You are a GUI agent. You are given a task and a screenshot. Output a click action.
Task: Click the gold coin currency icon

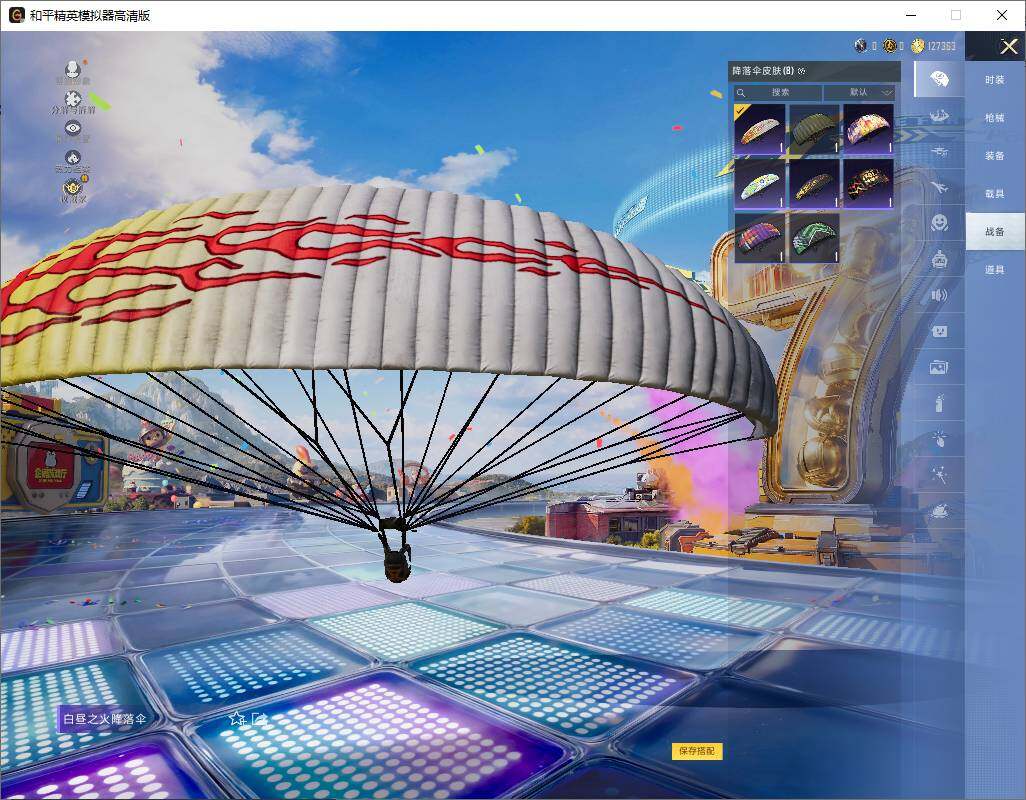917,46
